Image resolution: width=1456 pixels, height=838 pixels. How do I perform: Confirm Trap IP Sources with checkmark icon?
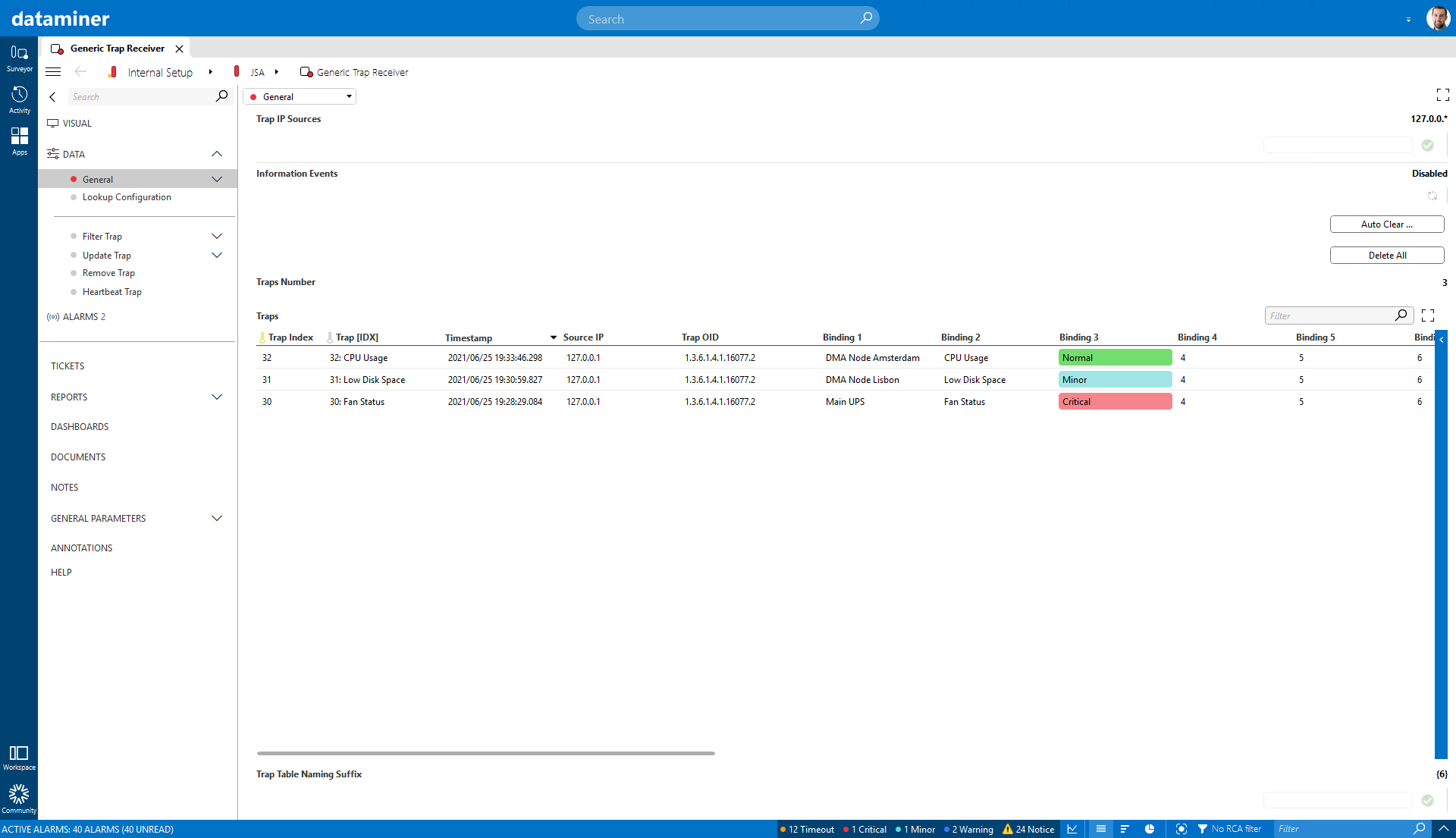(1427, 145)
